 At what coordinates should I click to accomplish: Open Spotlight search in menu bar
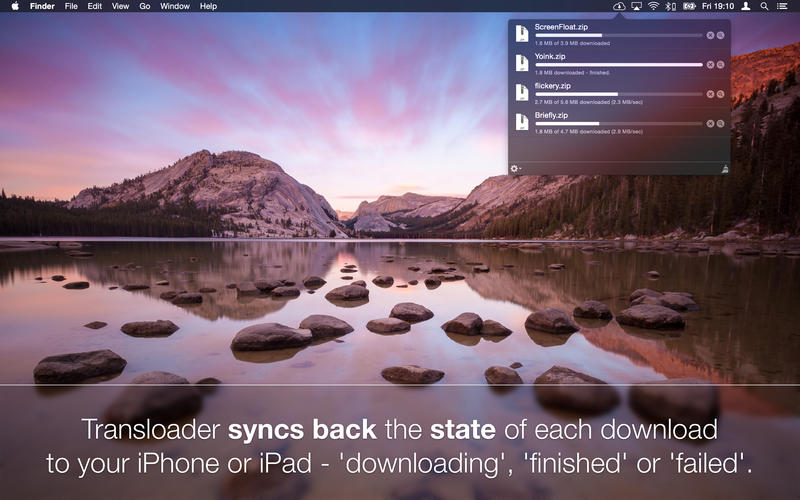point(764,6)
